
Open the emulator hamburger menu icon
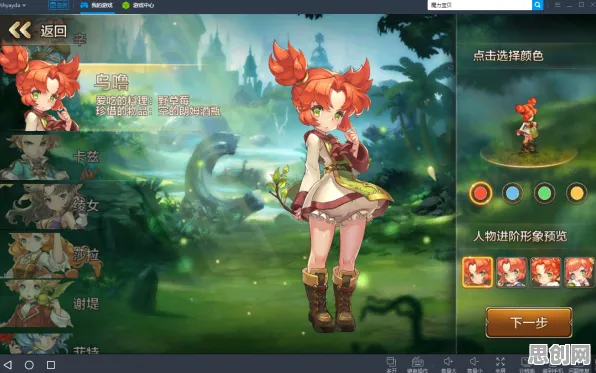558,5
